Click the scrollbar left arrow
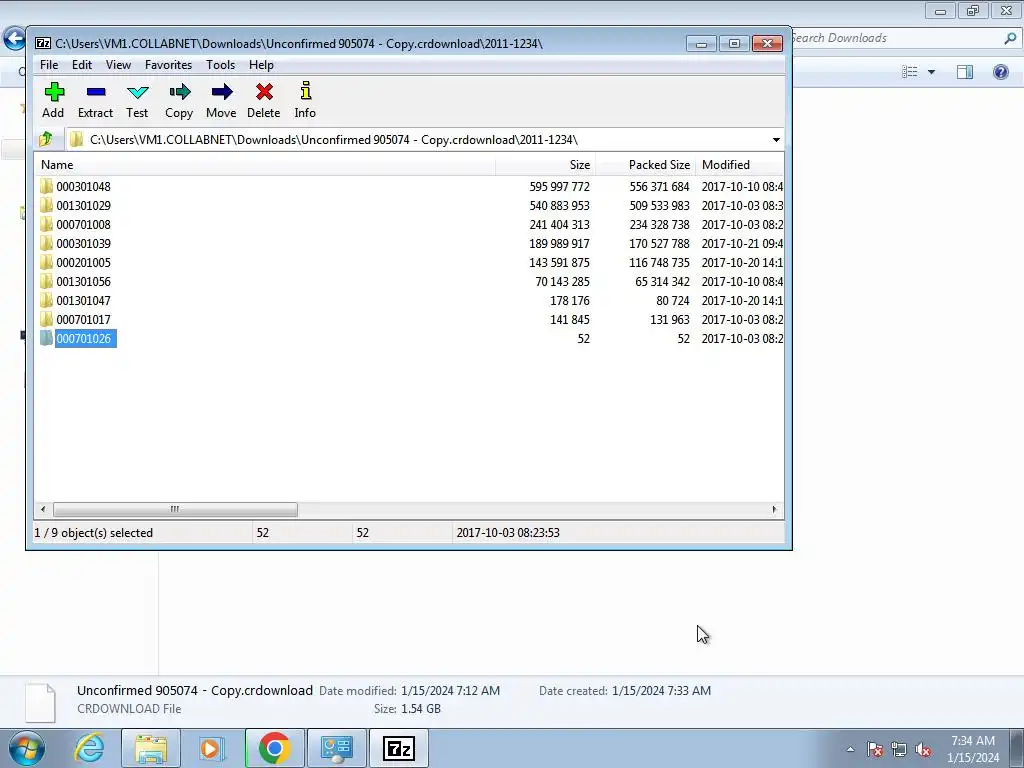 click(x=43, y=509)
